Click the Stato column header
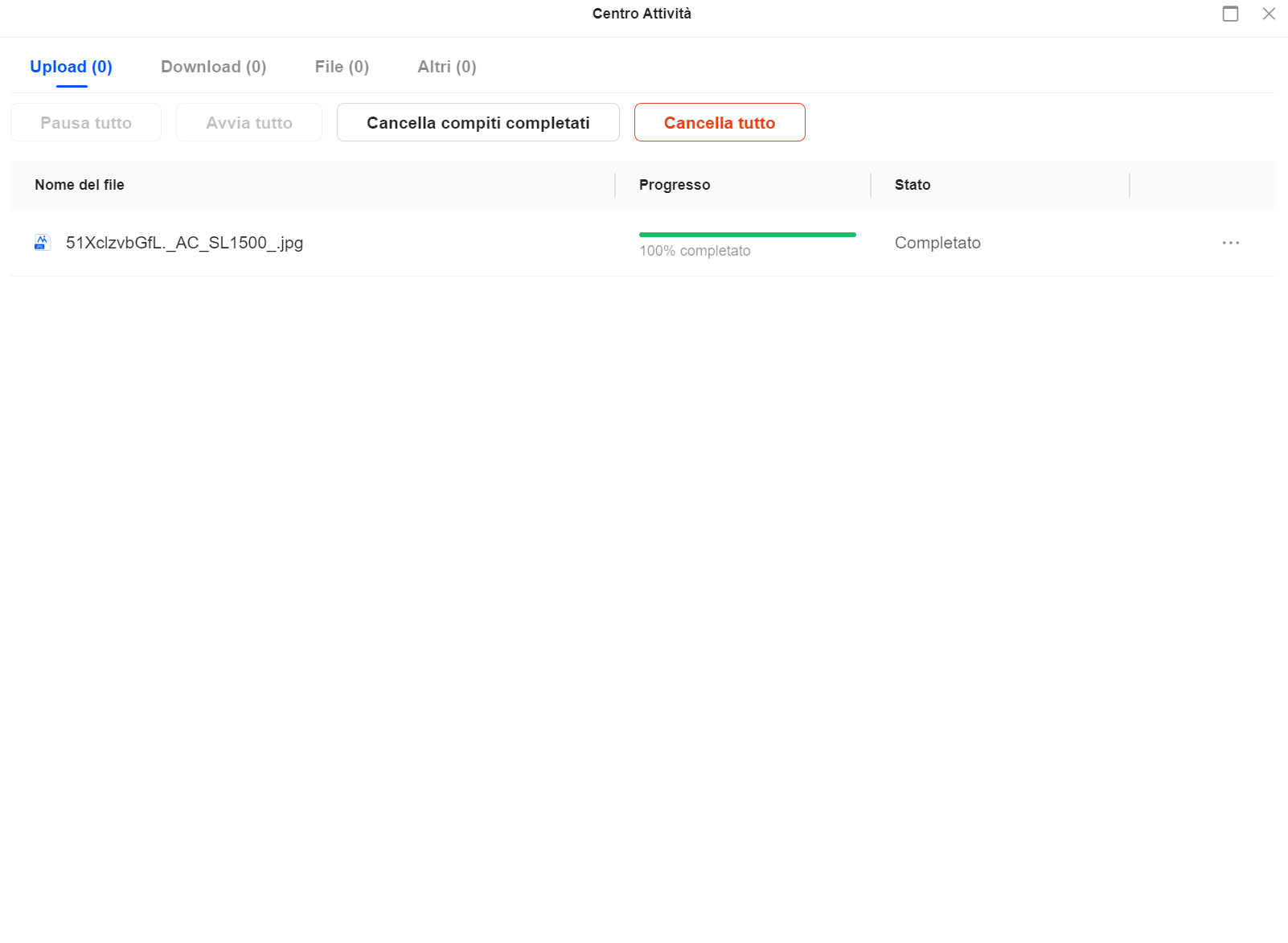This screenshot has width=1288, height=943. pyautogui.click(x=913, y=185)
